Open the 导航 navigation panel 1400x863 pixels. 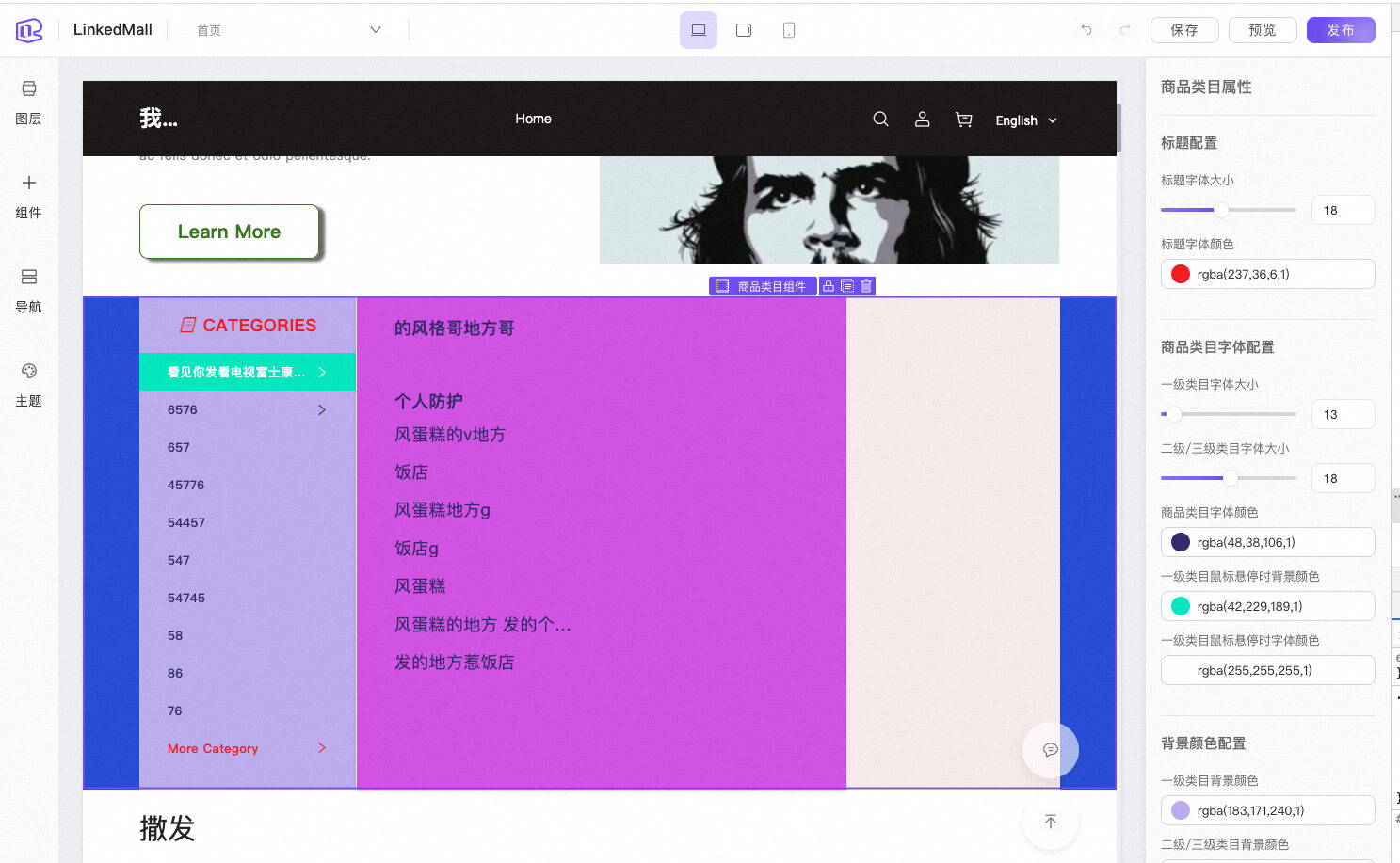point(29,290)
